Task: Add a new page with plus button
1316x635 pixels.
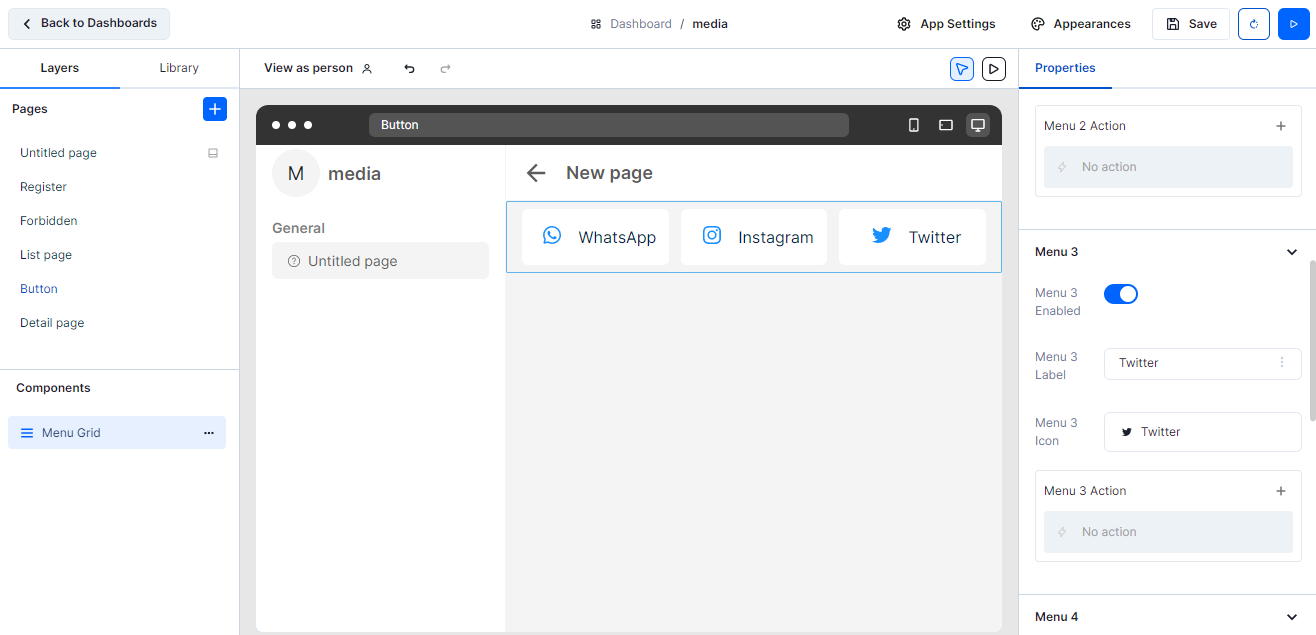Action: click(x=215, y=109)
